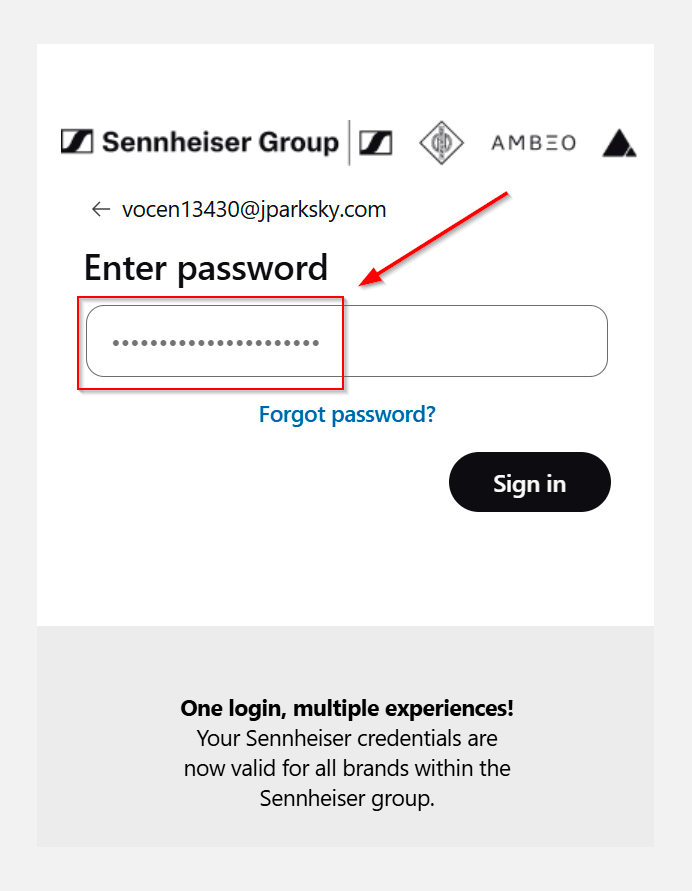Click the Enter password heading
The width and height of the screenshot is (692, 891).
click(206, 268)
